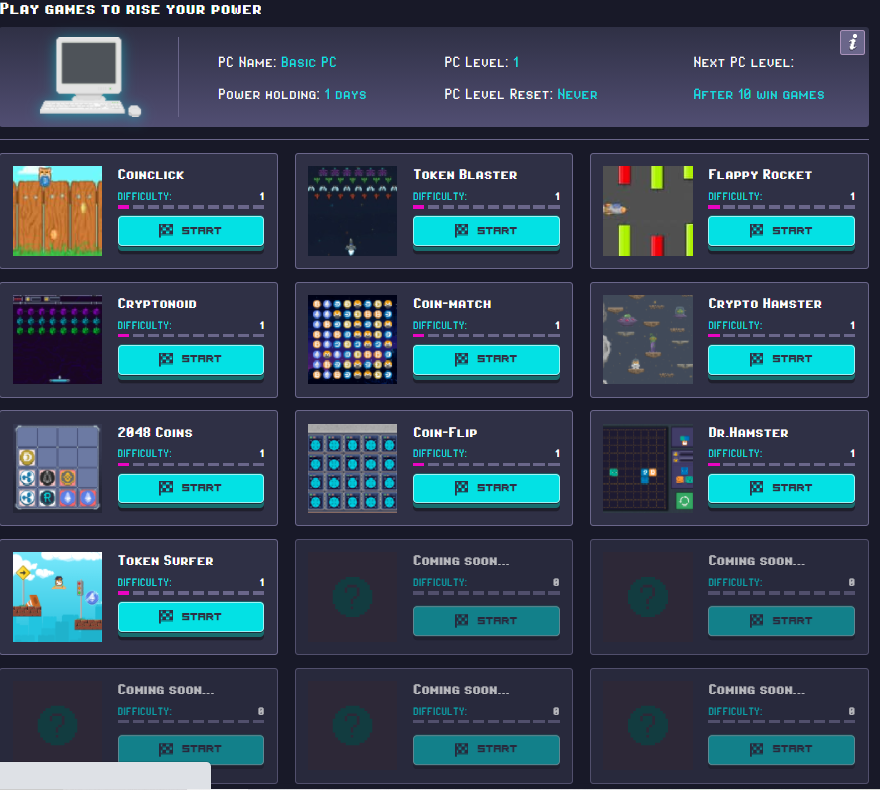Click the 'Basic PC' name value
Screen dimensions: 880x790
click(x=309, y=62)
